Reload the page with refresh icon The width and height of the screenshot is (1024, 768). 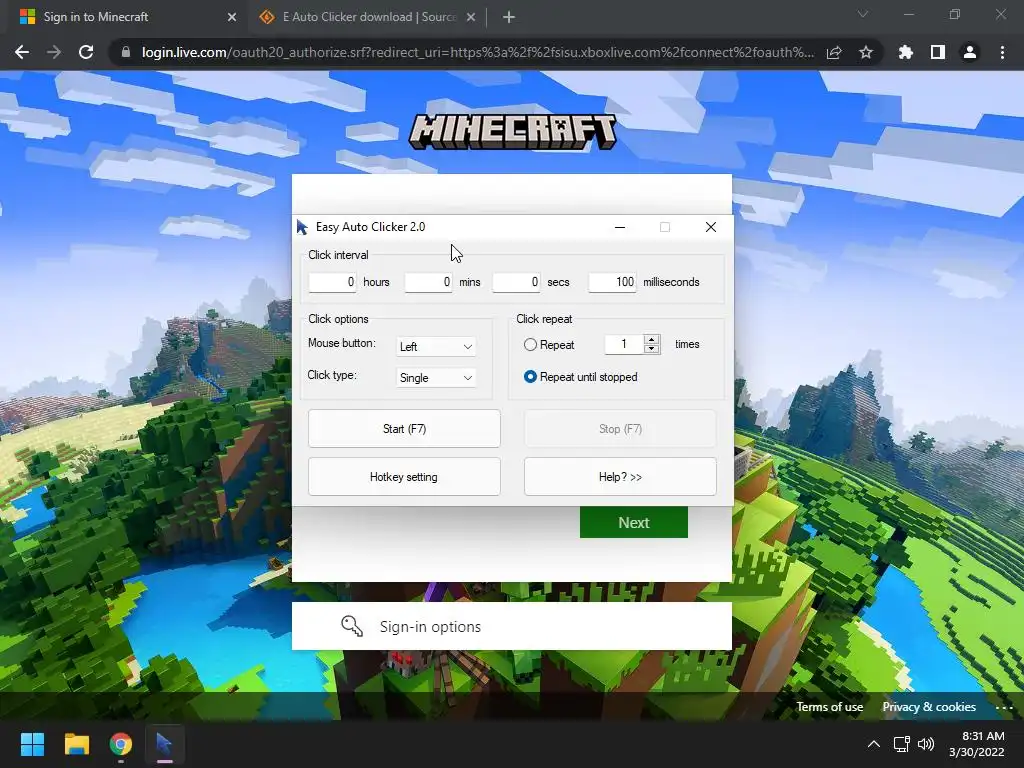pyautogui.click(x=86, y=52)
